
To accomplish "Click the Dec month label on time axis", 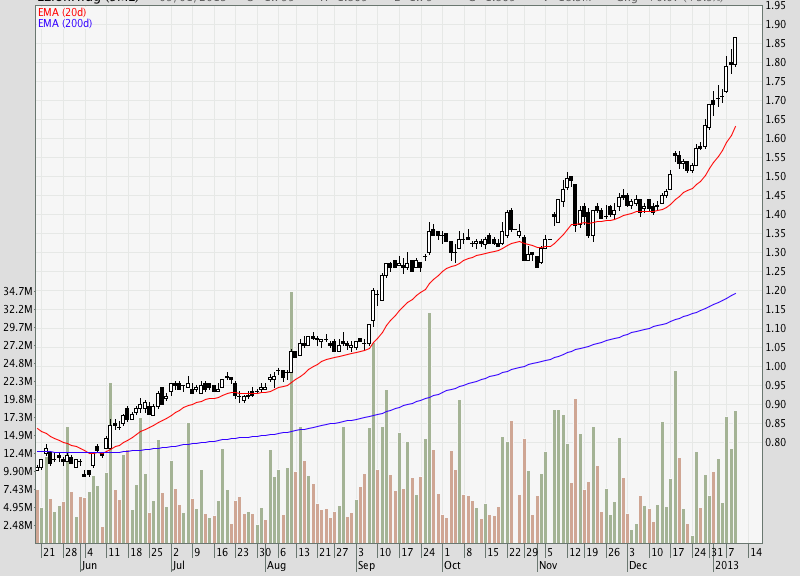I will (x=637, y=565).
